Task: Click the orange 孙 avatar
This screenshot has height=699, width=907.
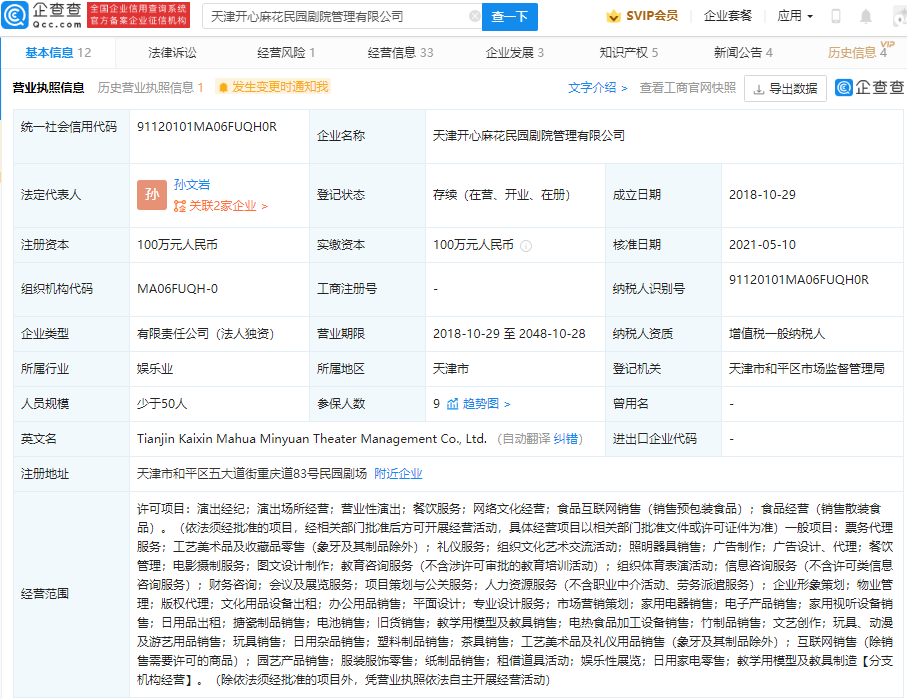Action: coord(152,195)
